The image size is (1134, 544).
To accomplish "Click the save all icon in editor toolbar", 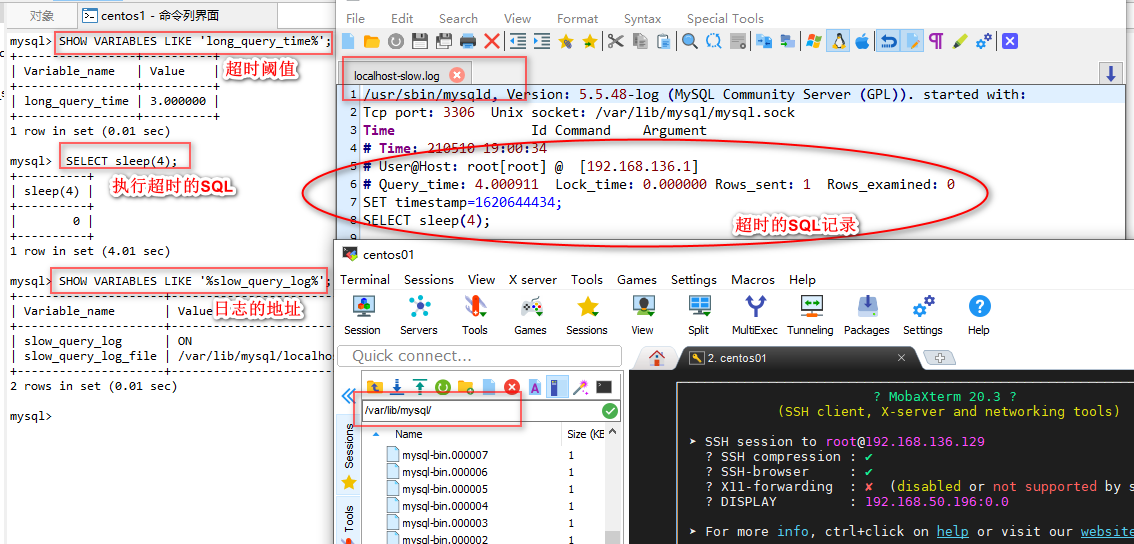I will (444, 41).
